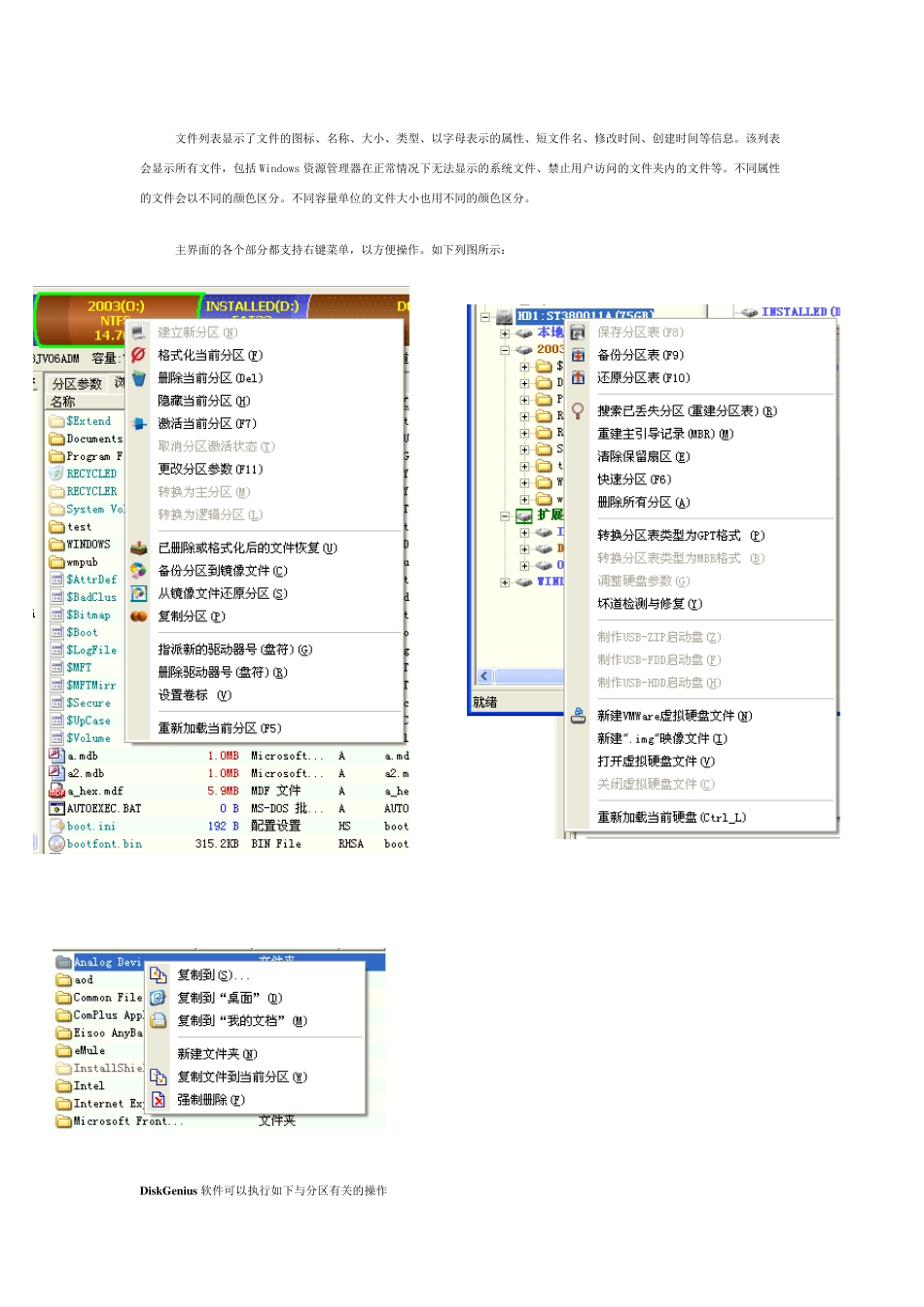Expand the t folder node in tree
Image resolution: width=924 pixels, height=1307 pixels.
(524, 466)
